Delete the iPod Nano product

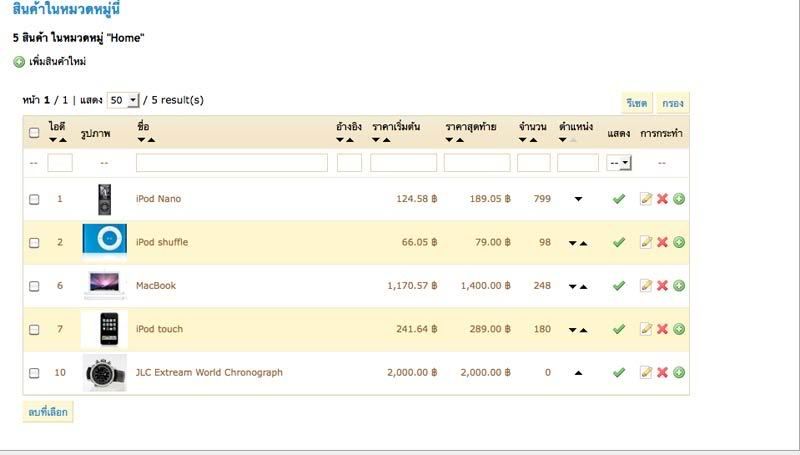tap(662, 199)
